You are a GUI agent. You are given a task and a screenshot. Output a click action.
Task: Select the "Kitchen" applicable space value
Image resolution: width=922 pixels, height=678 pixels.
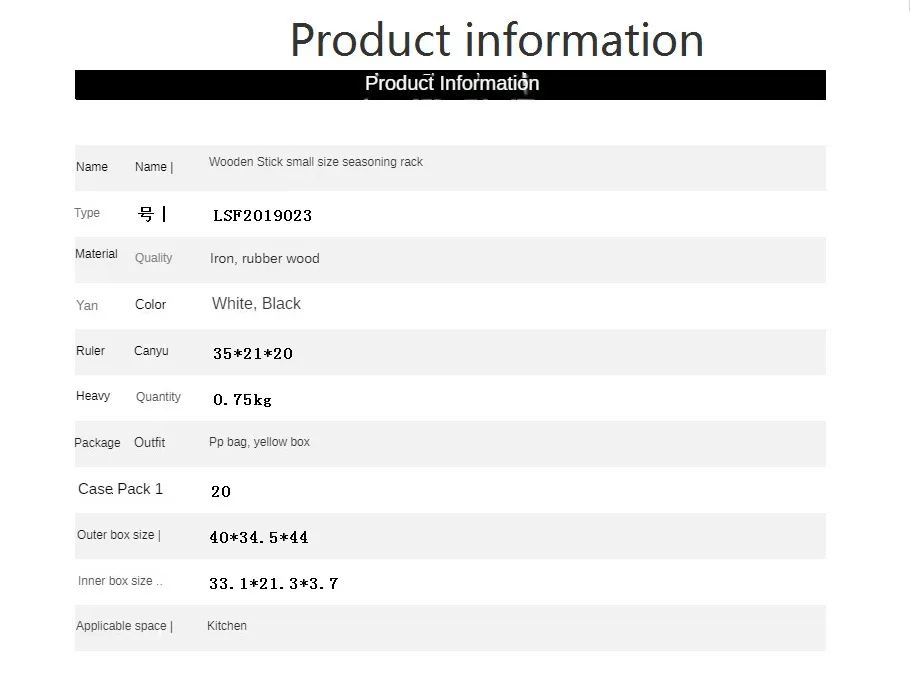227,626
